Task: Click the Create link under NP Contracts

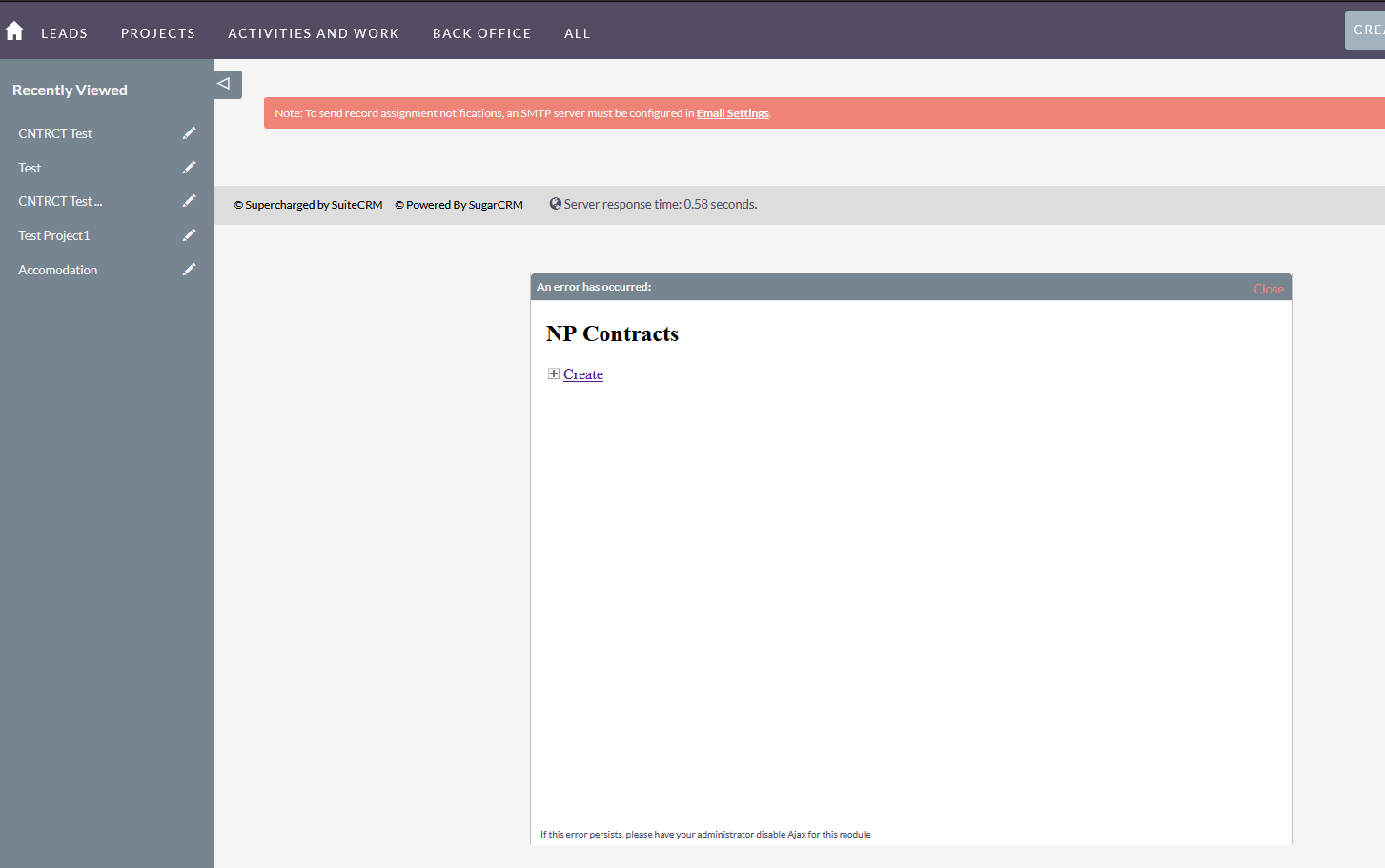Action: [583, 374]
